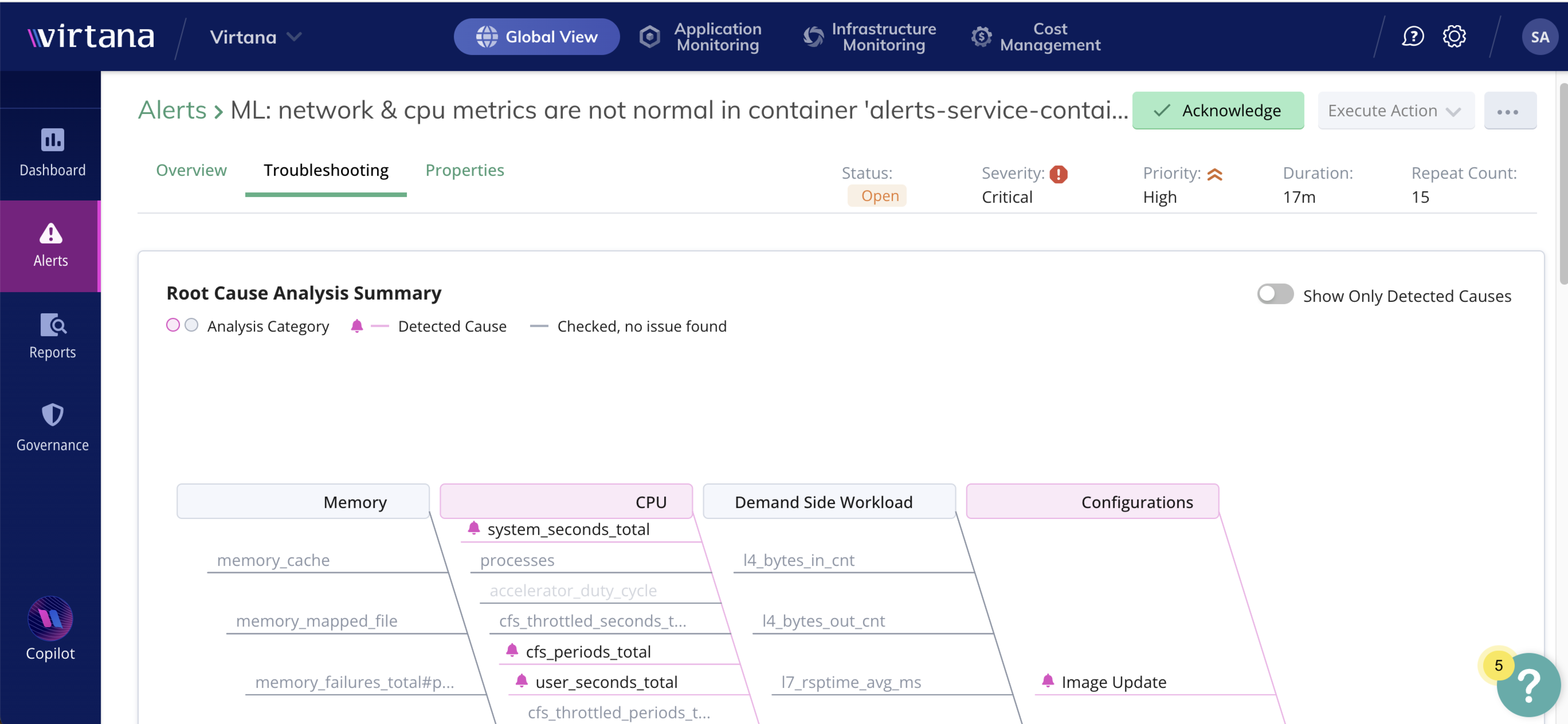Click the bell icon beside Image Update
This screenshot has height=724, width=1568.
[x=1048, y=681]
